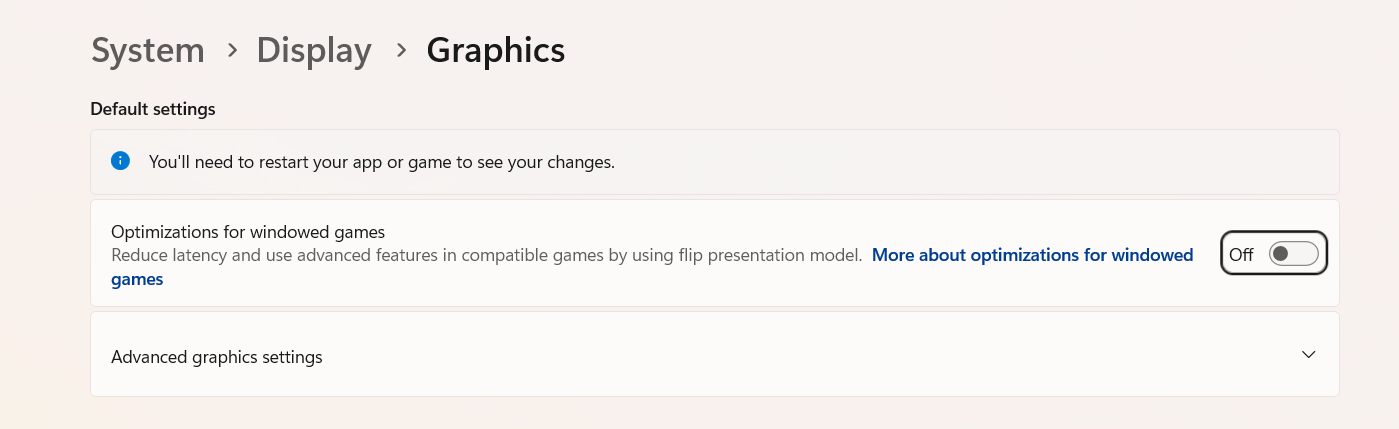1399x429 pixels.
Task: Click the words "restart your app or game"
Action: [348, 161]
